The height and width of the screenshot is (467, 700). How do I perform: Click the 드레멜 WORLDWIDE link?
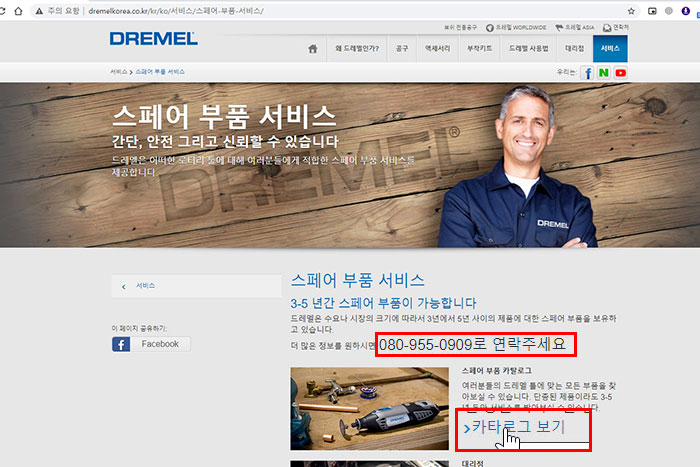[x=516, y=28]
